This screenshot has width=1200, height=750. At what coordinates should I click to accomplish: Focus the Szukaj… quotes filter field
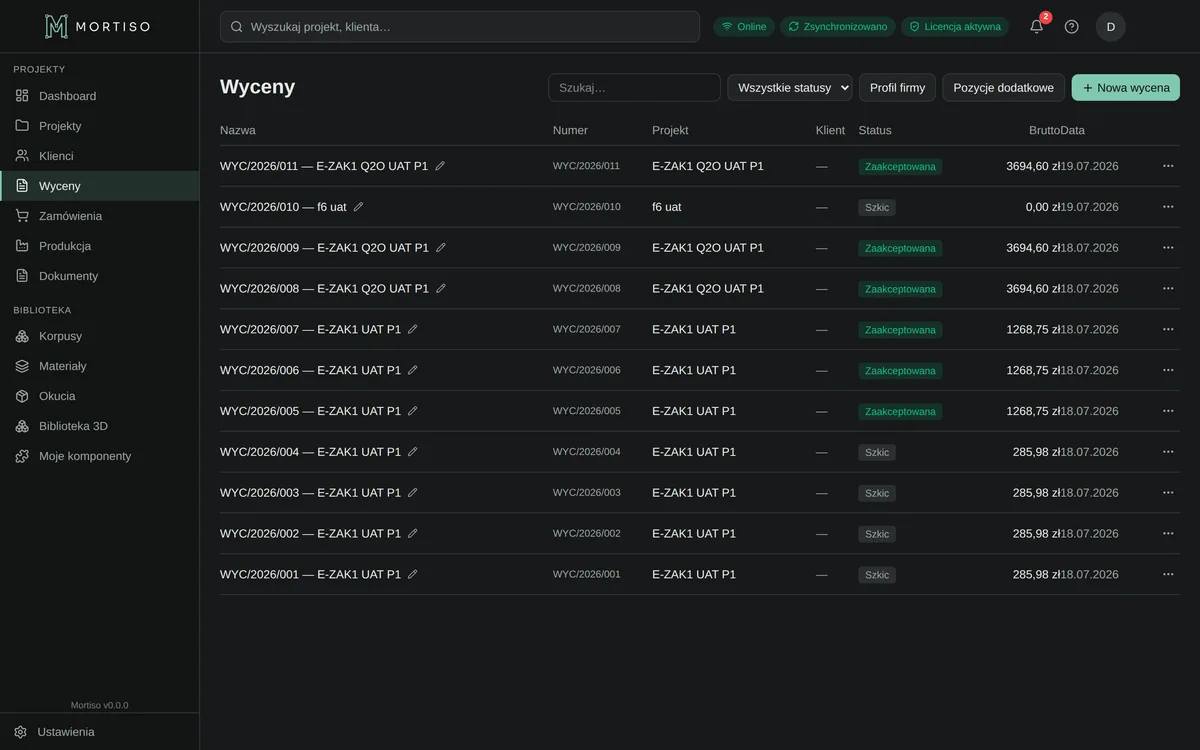[x=634, y=87]
